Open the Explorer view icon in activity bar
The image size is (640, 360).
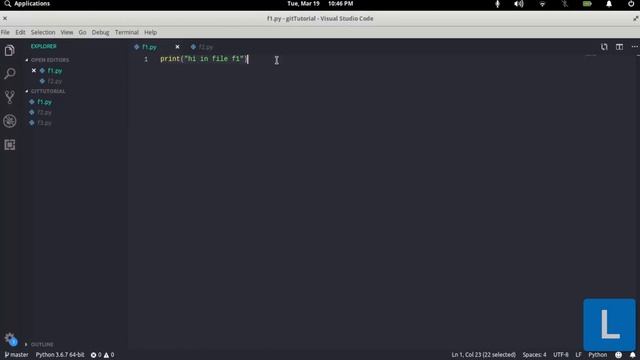[10, 50]
